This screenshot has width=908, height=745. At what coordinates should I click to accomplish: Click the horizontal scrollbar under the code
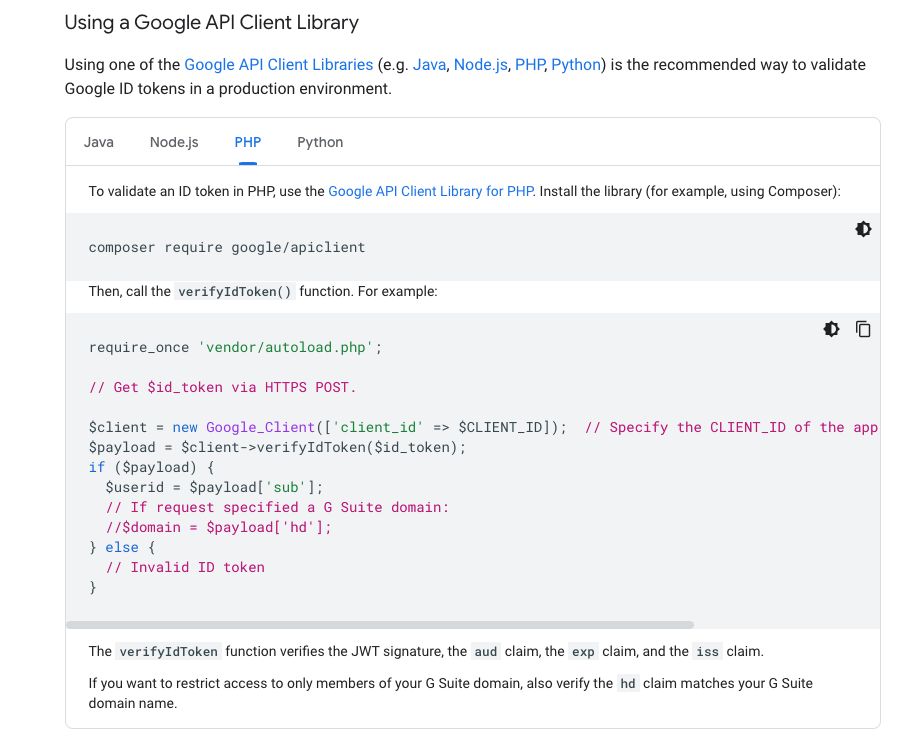click(380, 625)
